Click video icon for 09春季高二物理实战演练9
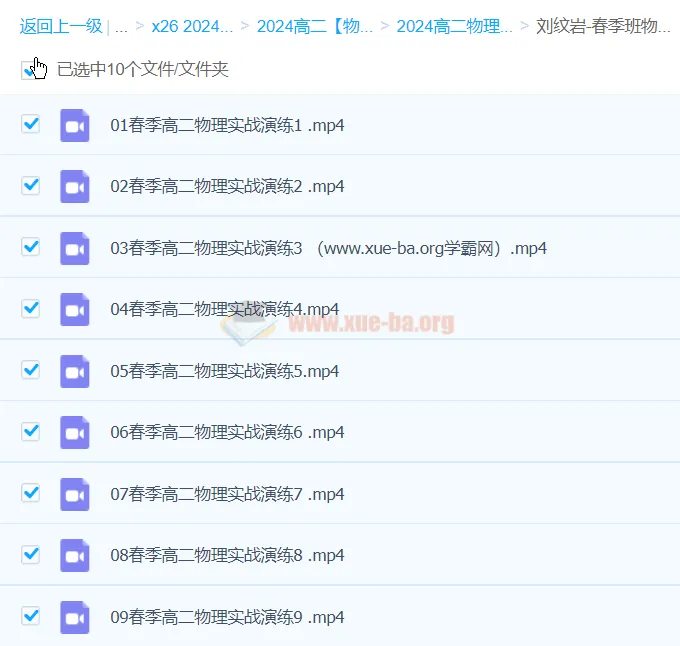The image size is (680, 646). (75, 617)
